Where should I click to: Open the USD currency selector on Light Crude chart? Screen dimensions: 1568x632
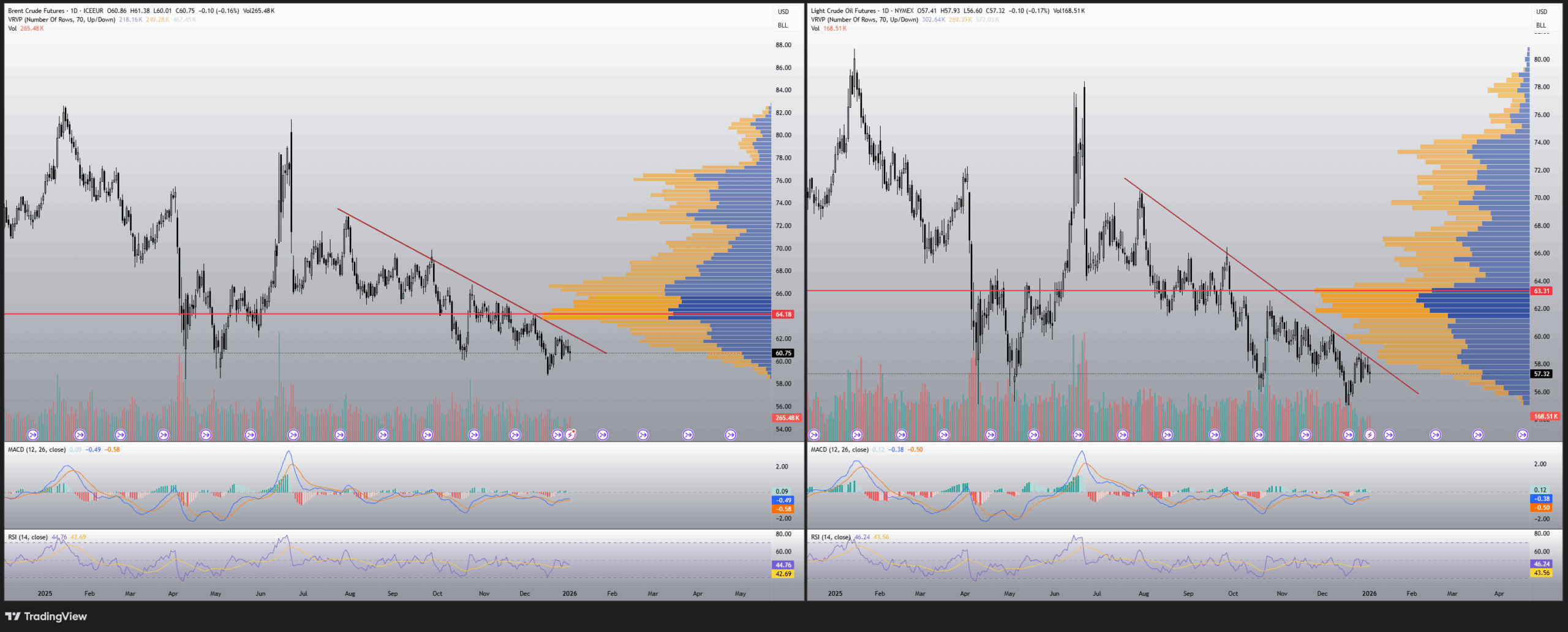(x=1541, y=12)
